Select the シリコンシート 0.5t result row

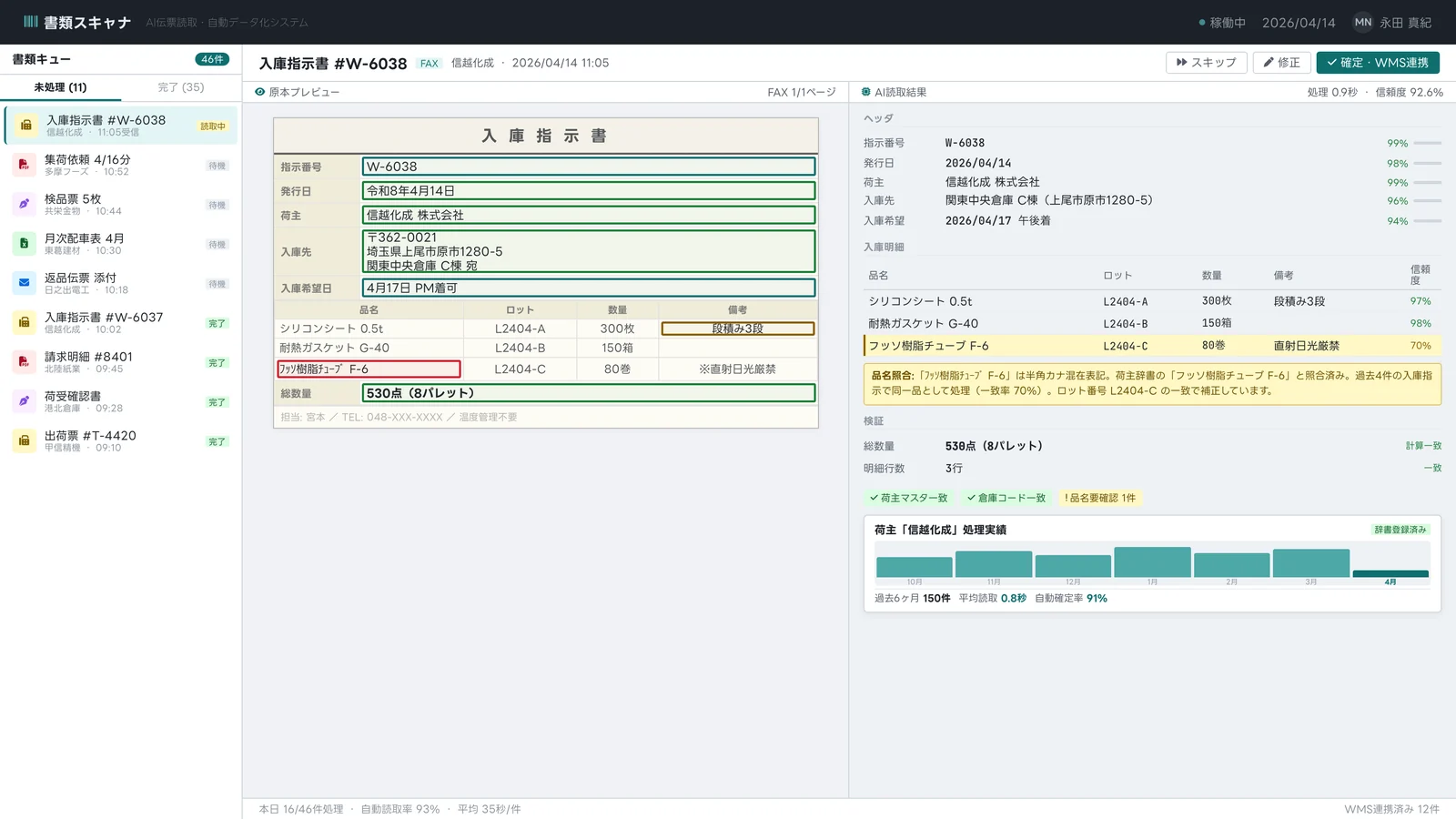click(1152, 301)
